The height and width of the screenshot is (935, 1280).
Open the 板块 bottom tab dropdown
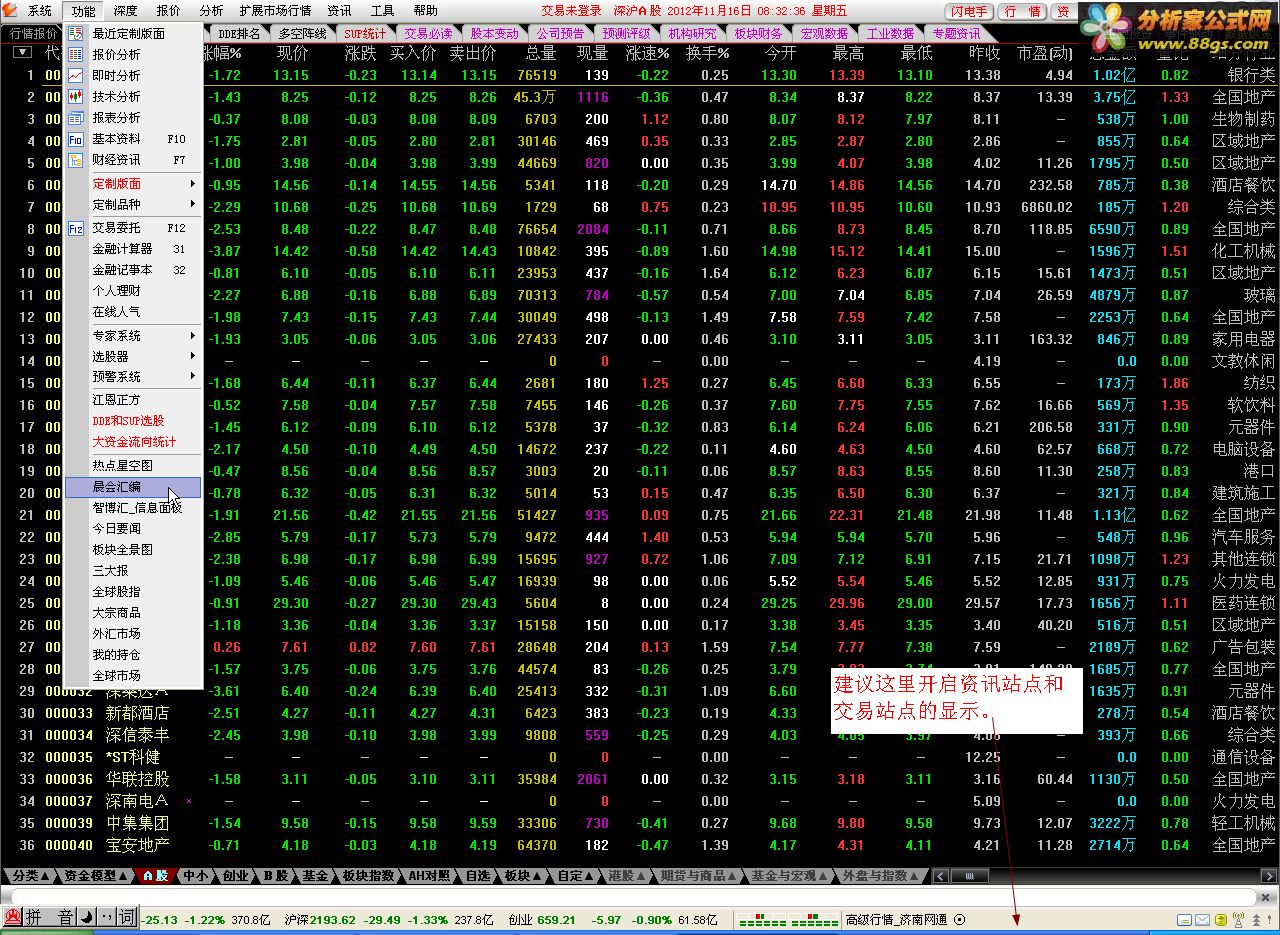522,876
